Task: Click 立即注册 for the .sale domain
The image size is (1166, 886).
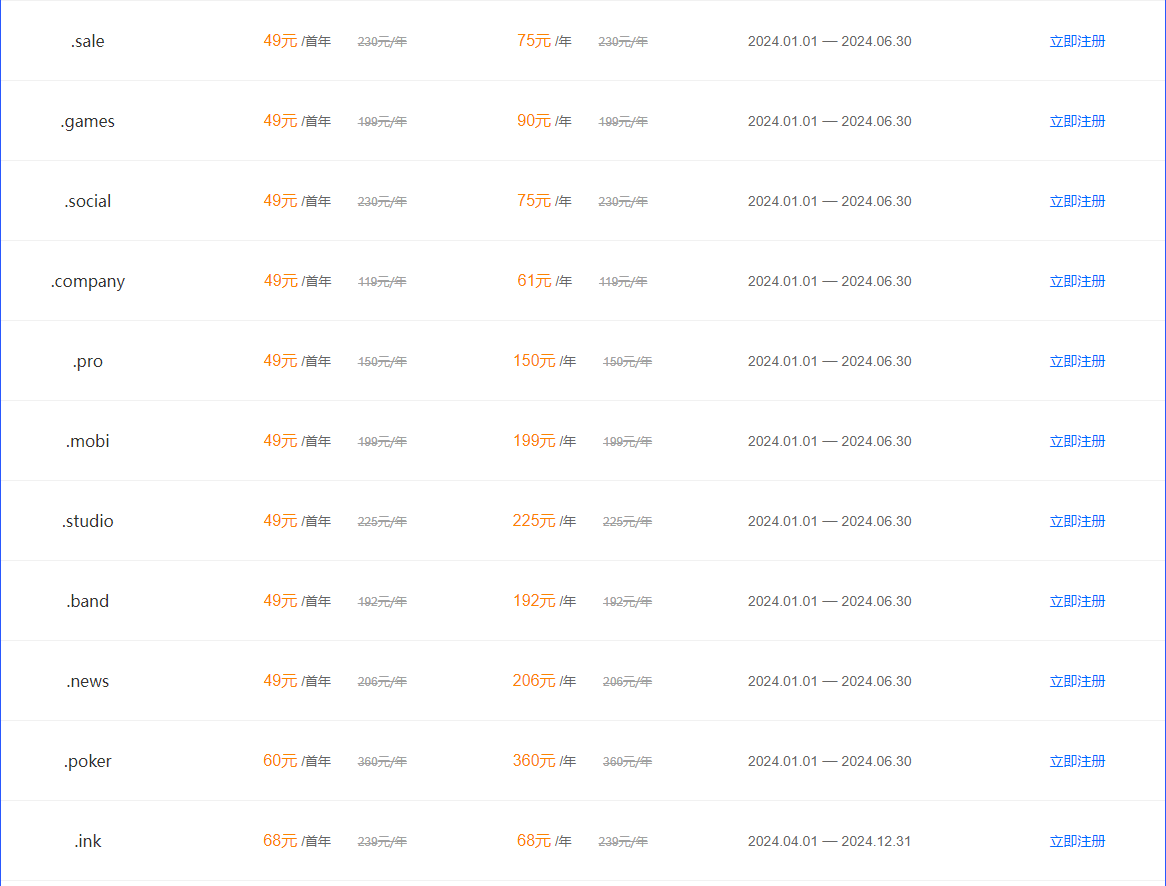Action: (1077, 41)
